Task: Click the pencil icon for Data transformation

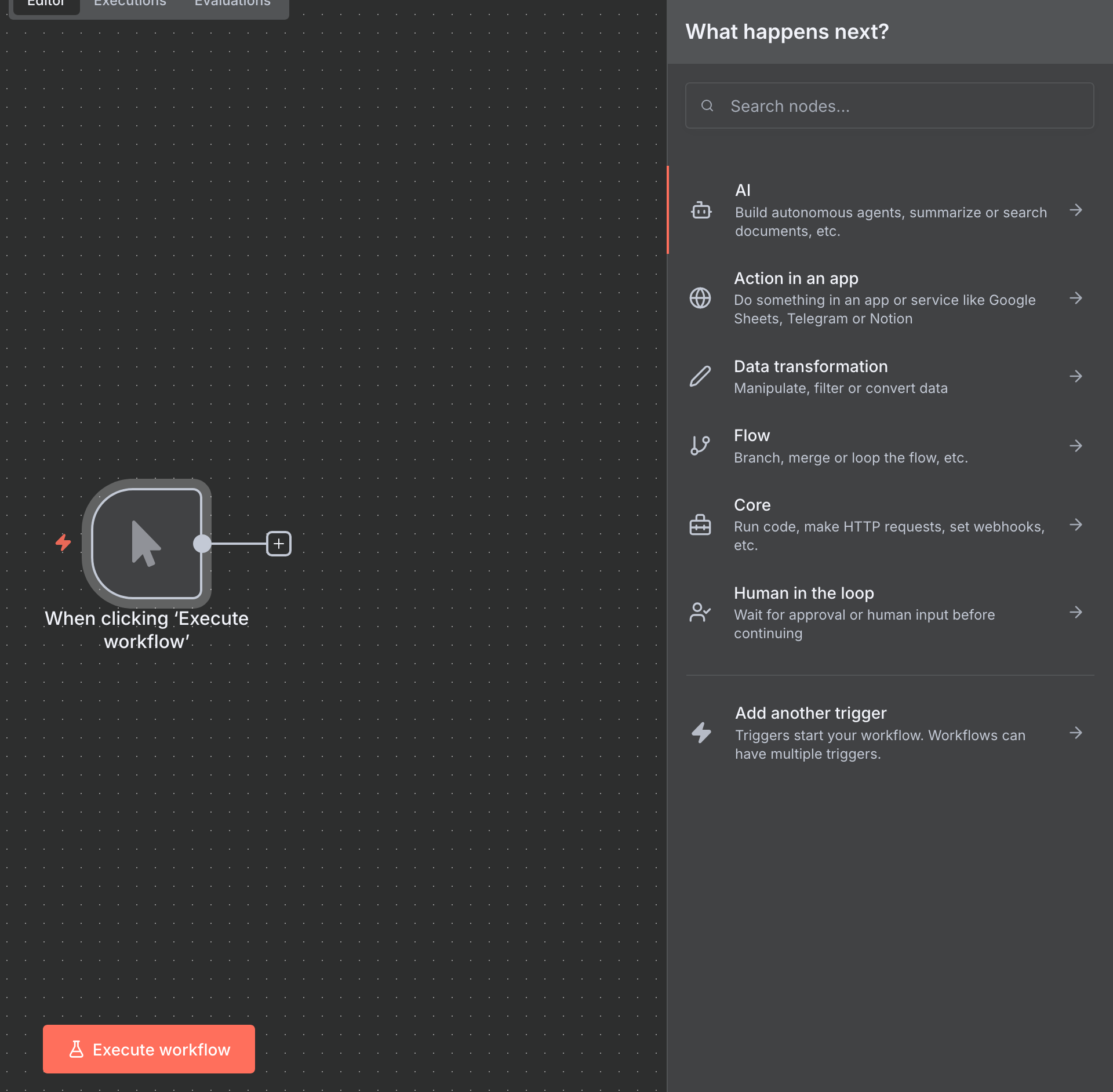Action: [x=700, y=376]
